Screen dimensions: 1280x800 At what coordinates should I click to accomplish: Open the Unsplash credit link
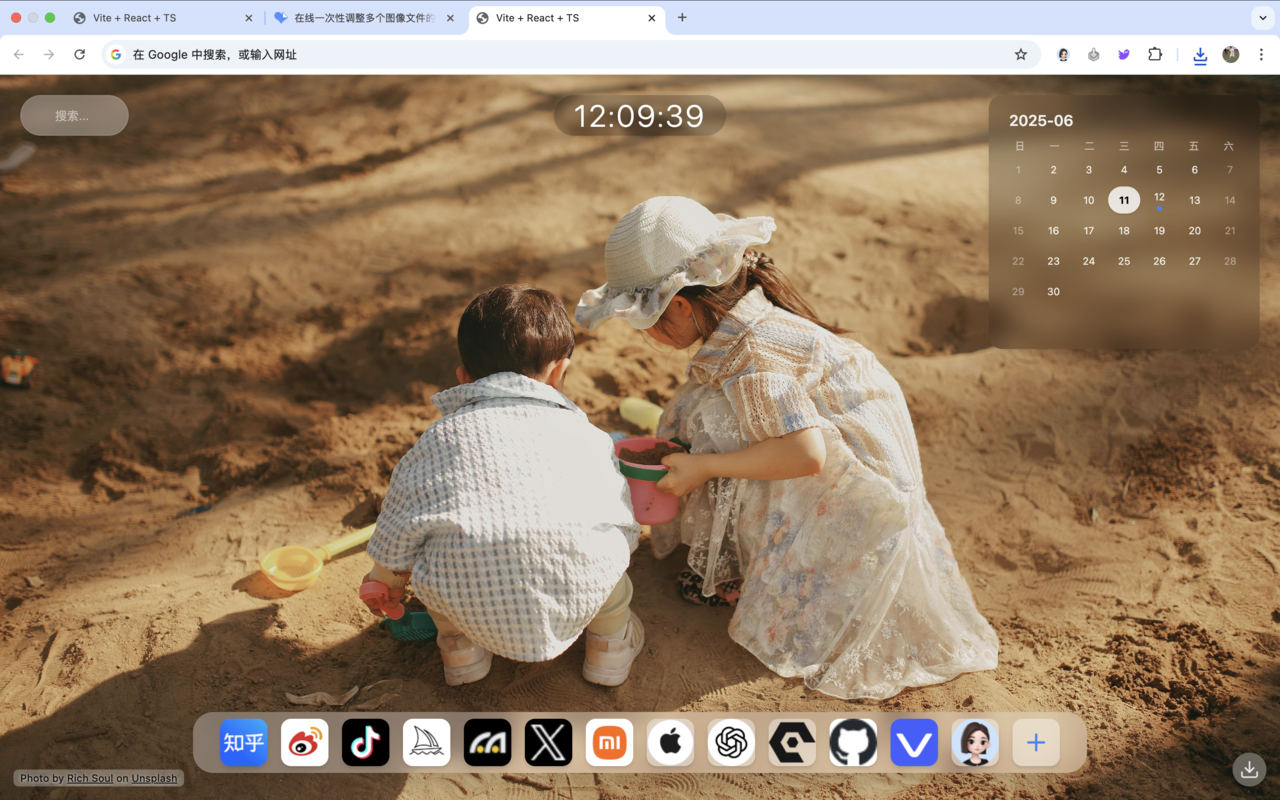pyautogui.click(x=154, y=778)
